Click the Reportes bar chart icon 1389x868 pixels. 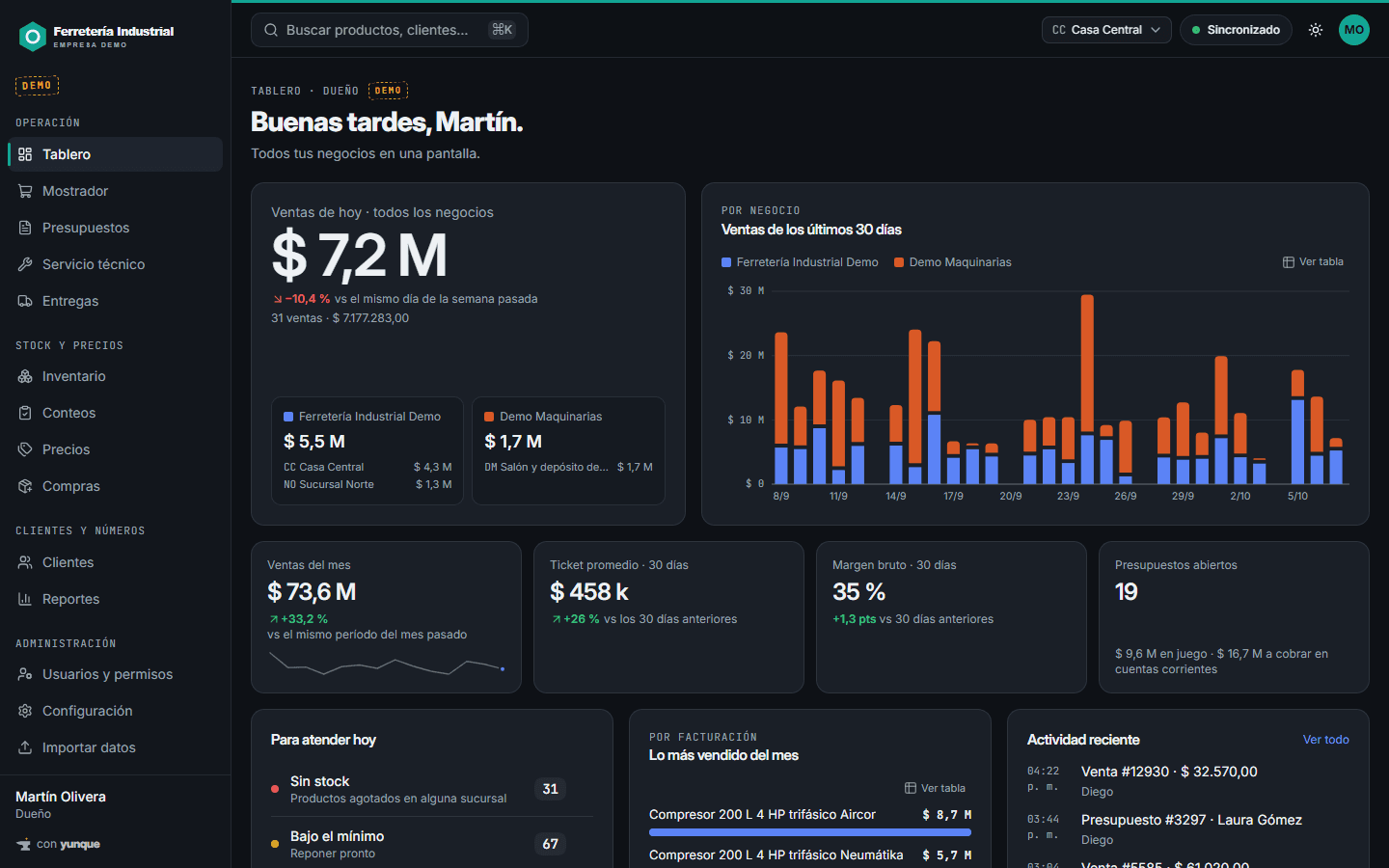(25, 599)
